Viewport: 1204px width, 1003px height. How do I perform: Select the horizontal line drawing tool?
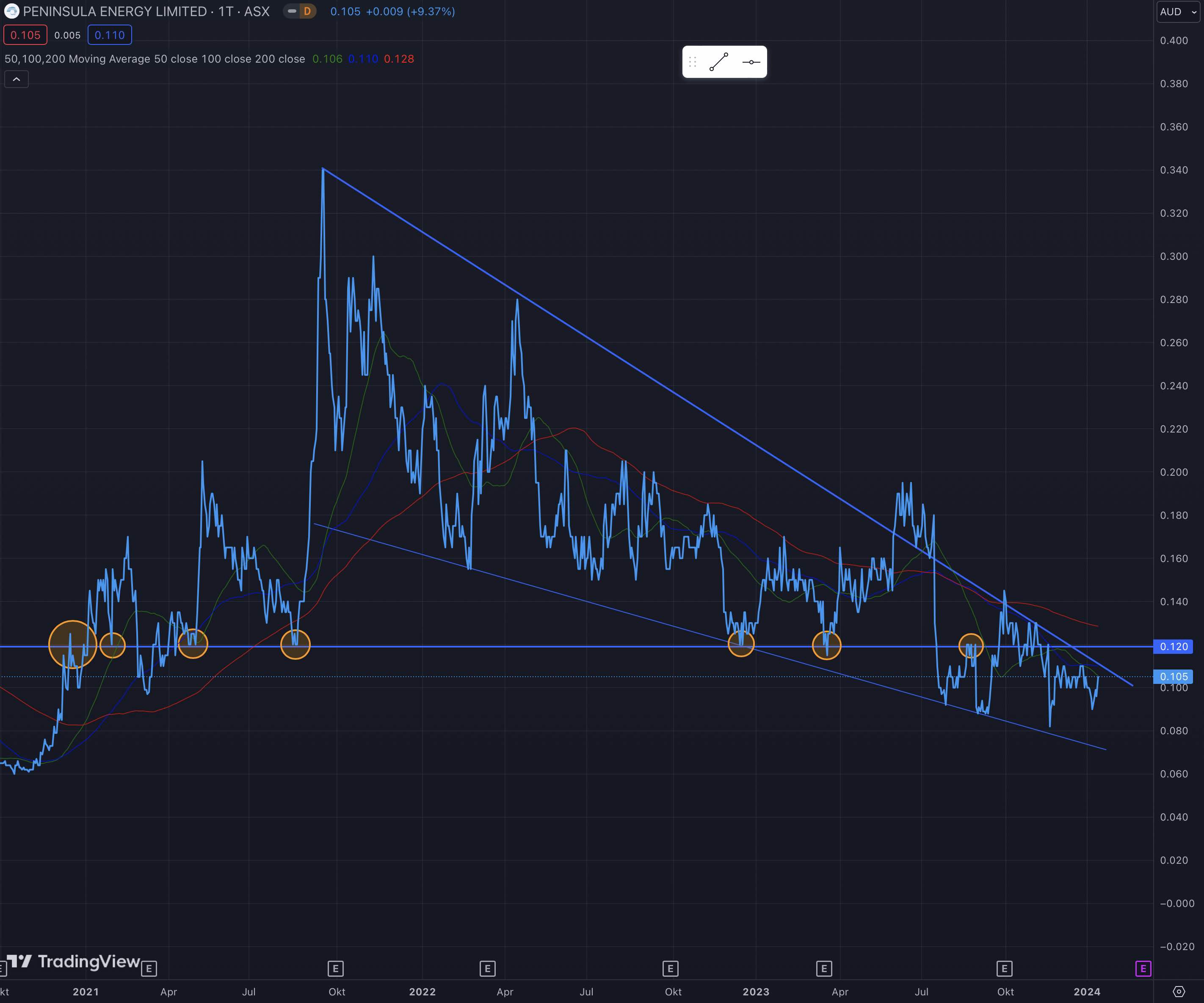pos(751,62)
